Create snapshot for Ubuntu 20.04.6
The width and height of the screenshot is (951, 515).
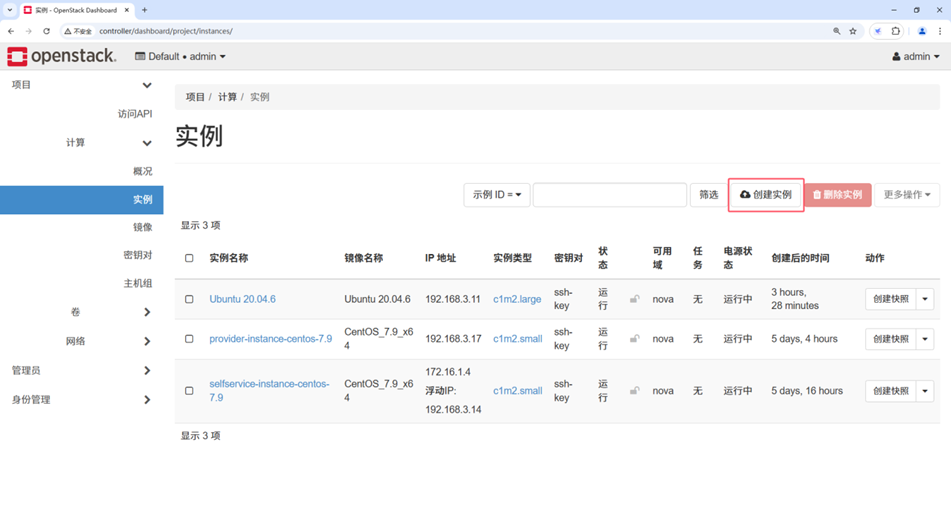pos(890,299)
